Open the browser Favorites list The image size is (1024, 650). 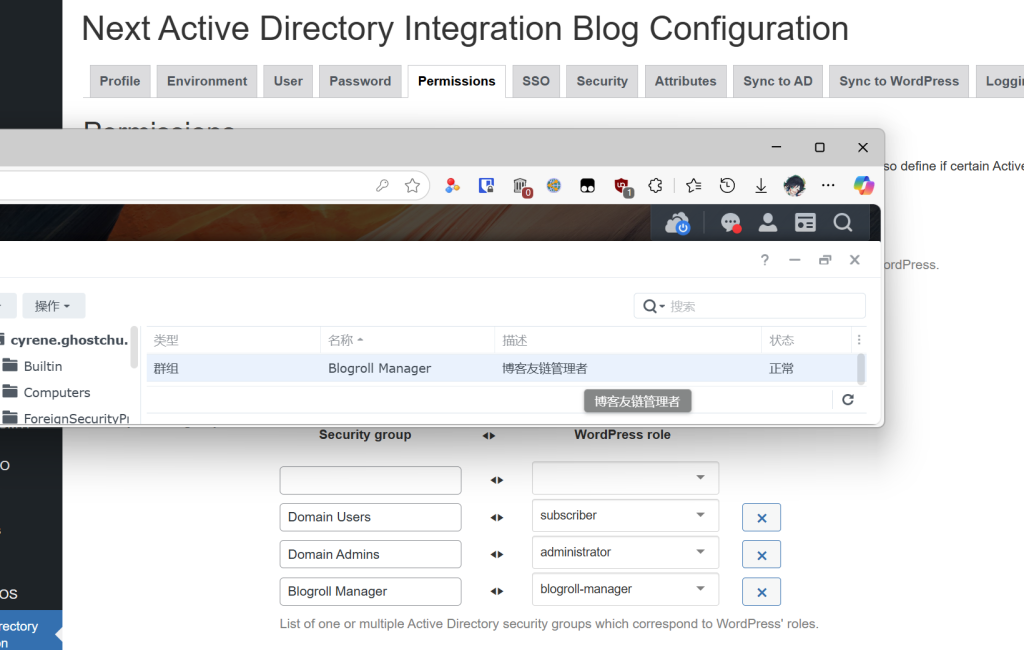[x=694, y=186]
